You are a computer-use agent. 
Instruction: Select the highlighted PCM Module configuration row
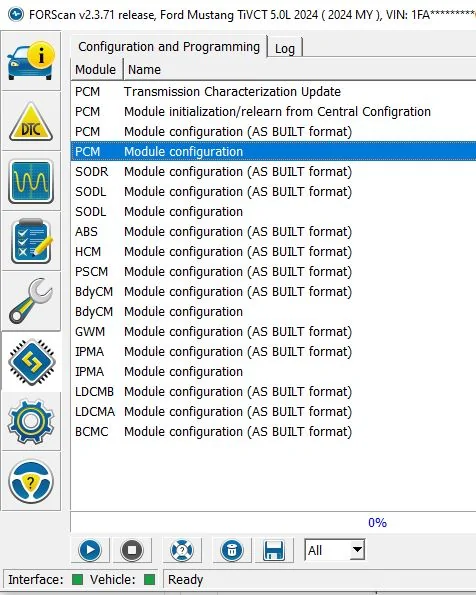pyautogui.click(x=273, y=151)
